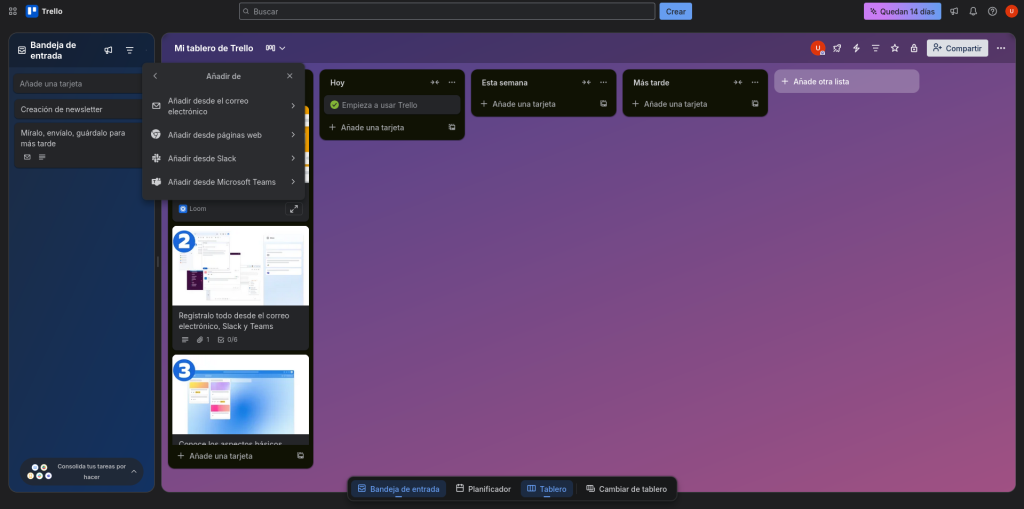Expand the Loom card preview
This screenshot has width=1024, height=509.
coord(293,209)
